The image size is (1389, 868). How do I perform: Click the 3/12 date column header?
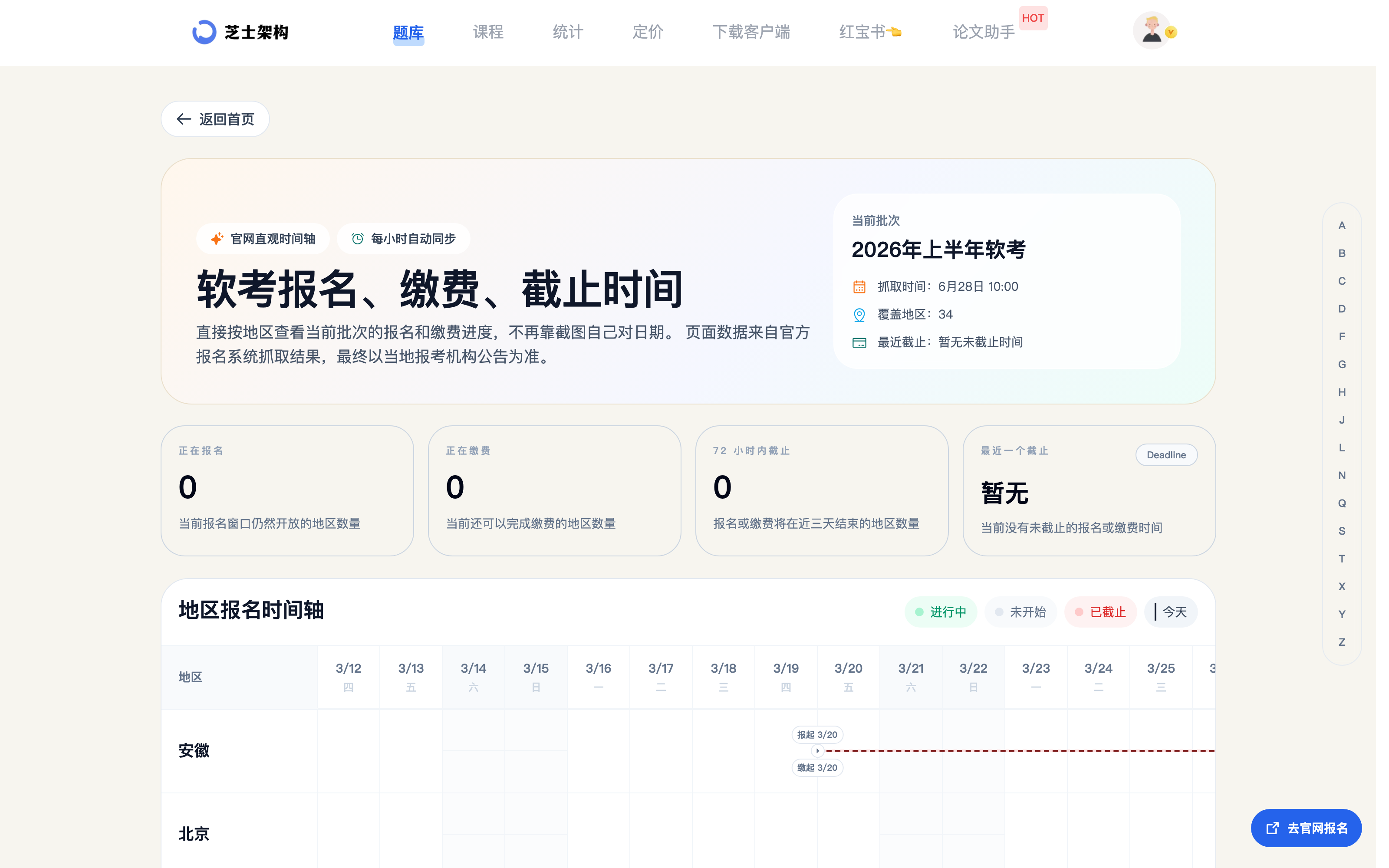(x=349, y=677)
